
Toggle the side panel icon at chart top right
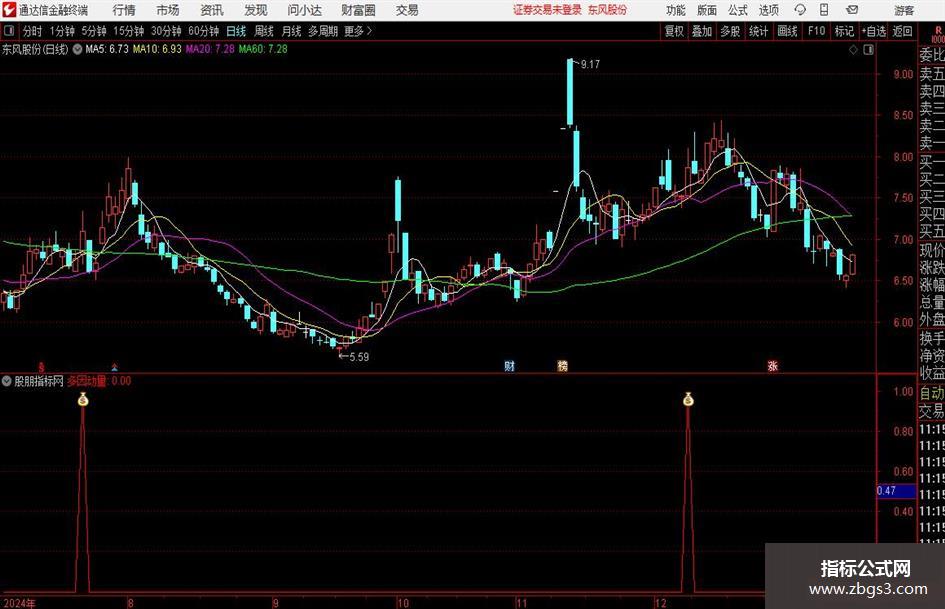click(x=868, y=50)
